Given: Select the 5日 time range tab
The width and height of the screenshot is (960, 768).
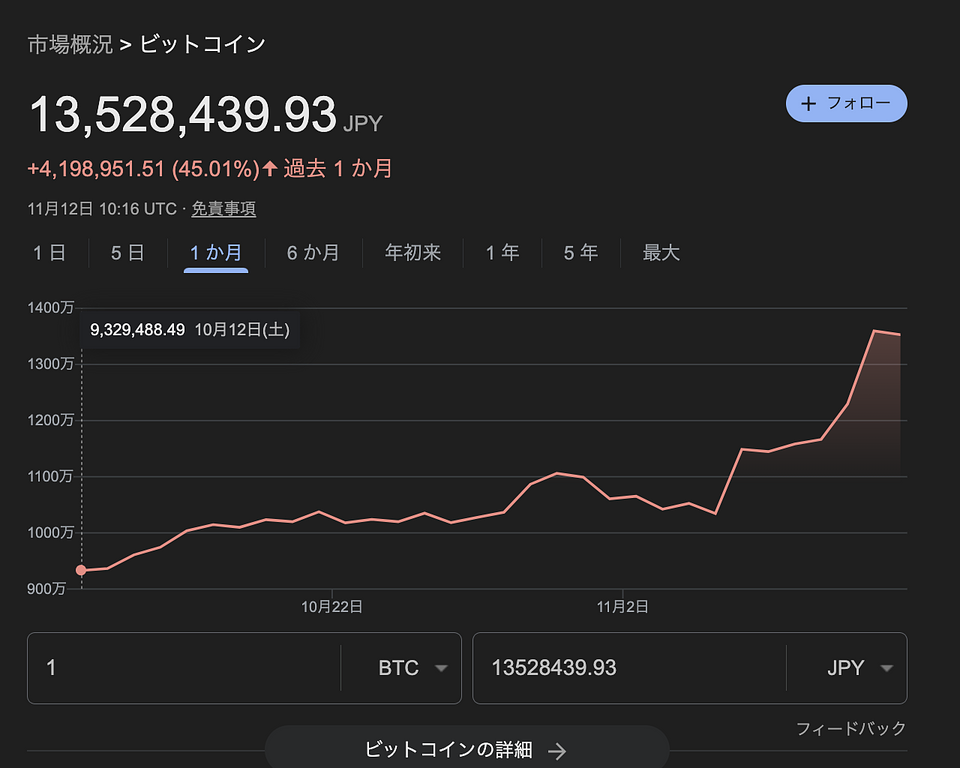Looking at the screenshot, I should 127,253.
